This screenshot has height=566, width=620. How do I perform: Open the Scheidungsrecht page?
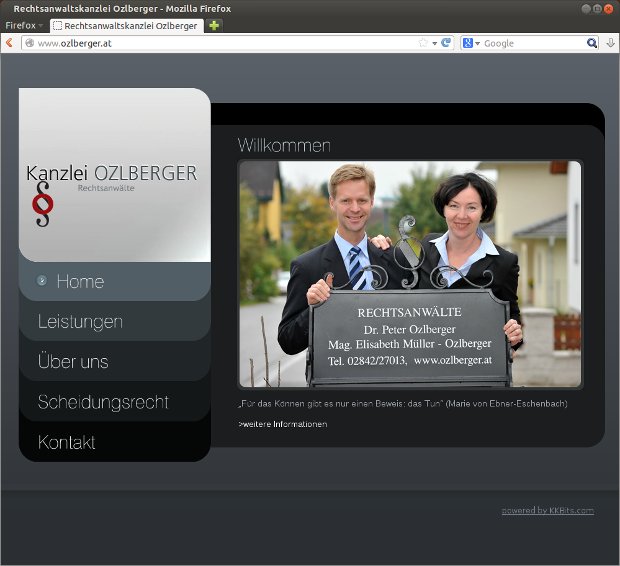point(115,402)
